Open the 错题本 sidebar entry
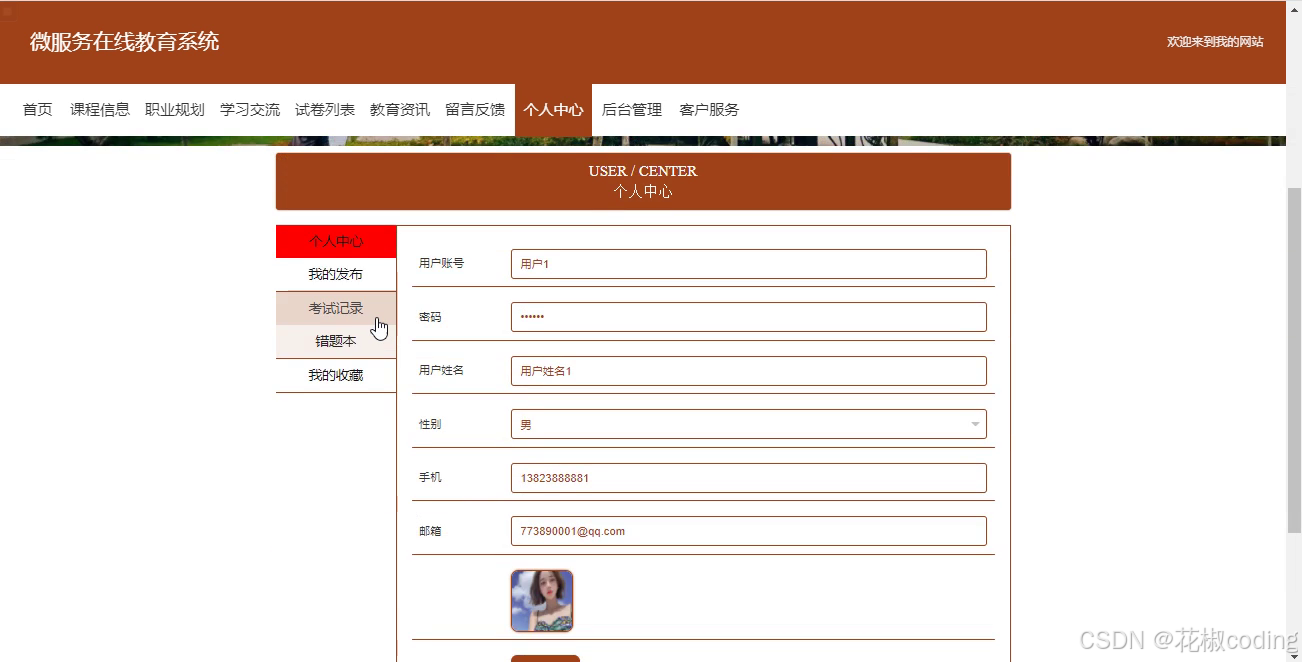Image resolution: width=1302 pixels, height=662 pixels. point(335,340)
